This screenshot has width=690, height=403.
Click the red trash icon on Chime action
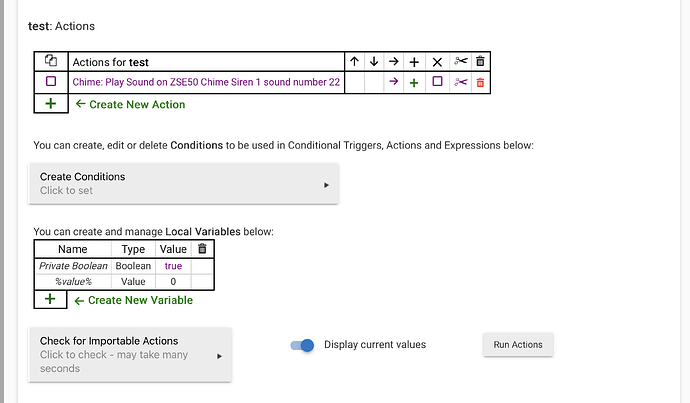coord(480,82)
